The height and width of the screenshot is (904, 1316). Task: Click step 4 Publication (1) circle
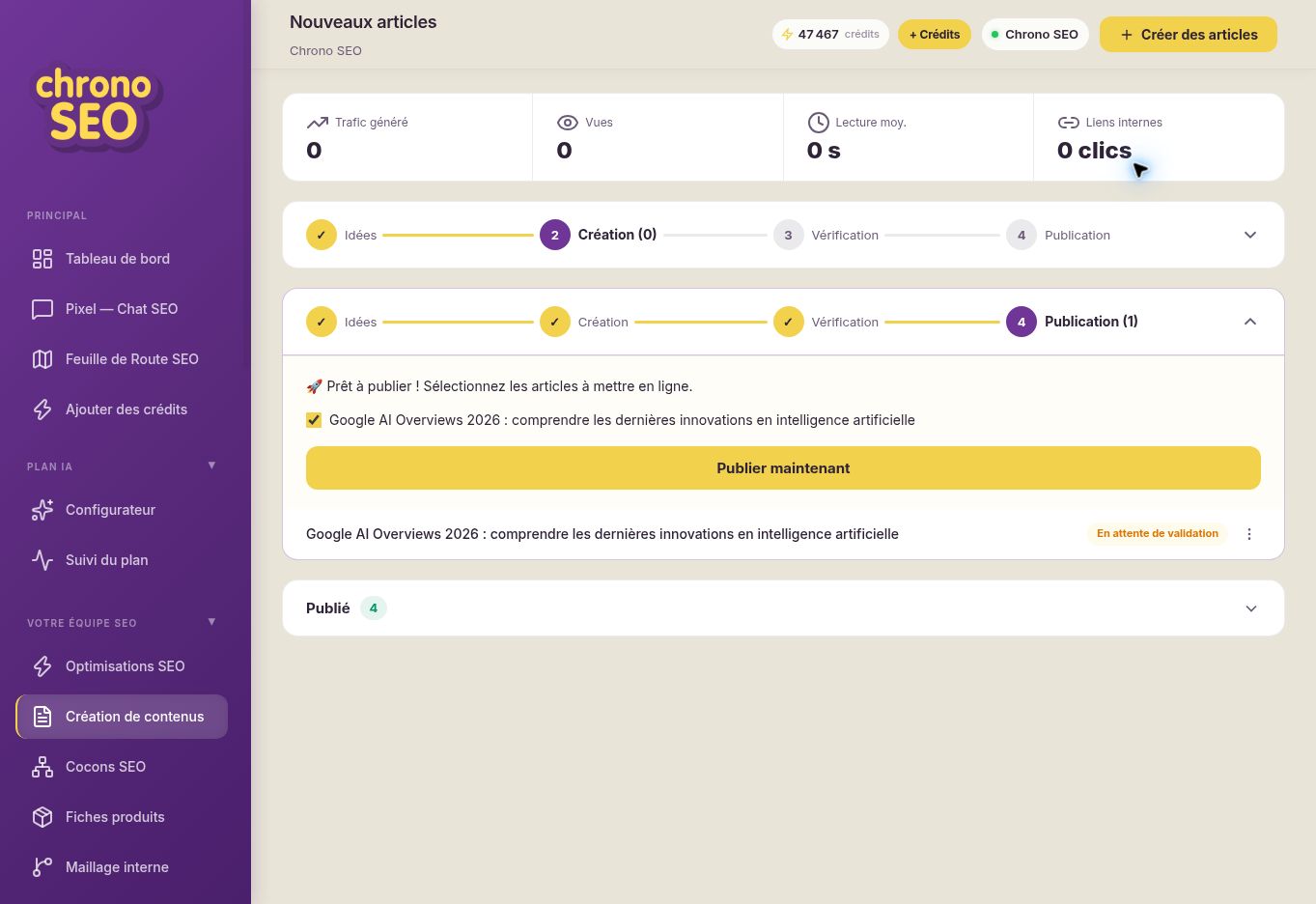[1022, 322]
